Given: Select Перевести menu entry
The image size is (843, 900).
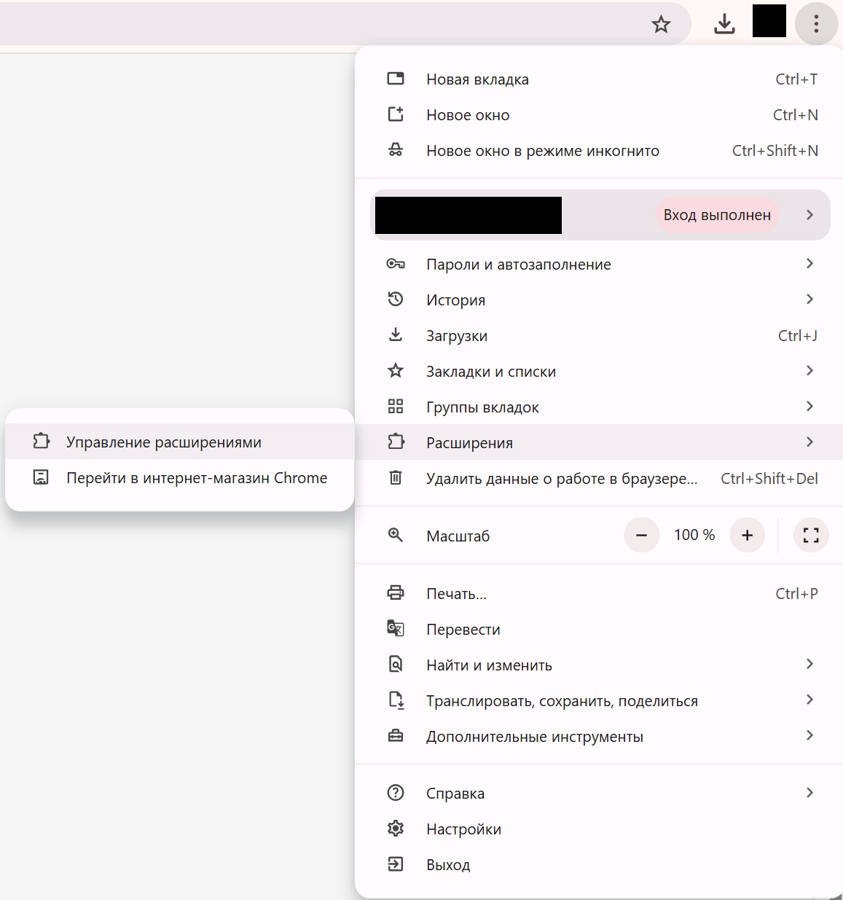Looking at the screenshot, I should [x=599, y=629].
